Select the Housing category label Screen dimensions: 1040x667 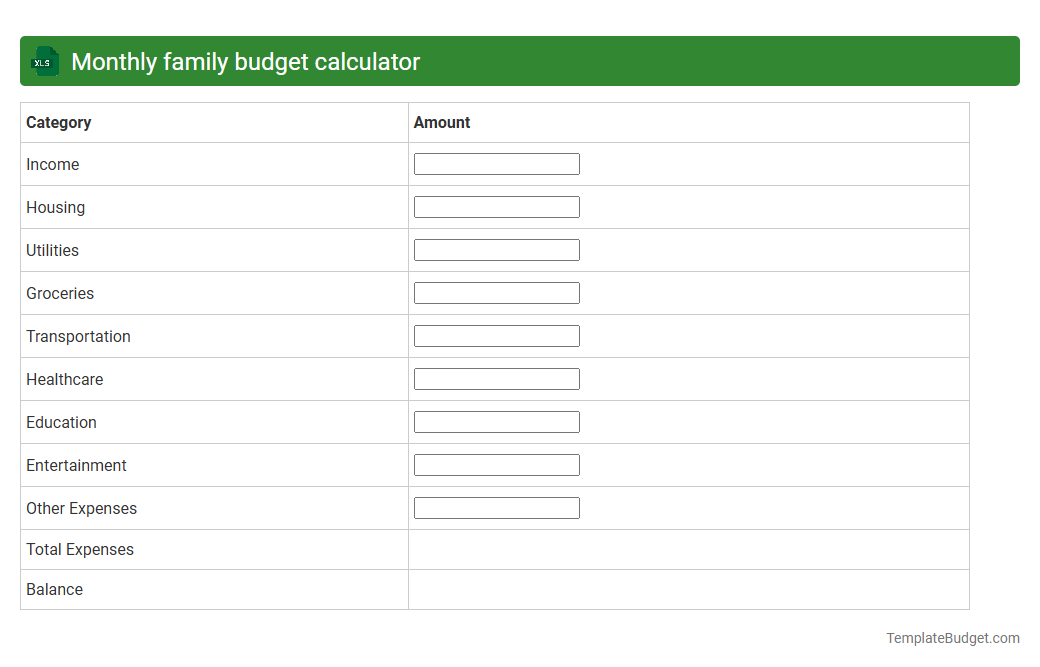pos(55,207)
